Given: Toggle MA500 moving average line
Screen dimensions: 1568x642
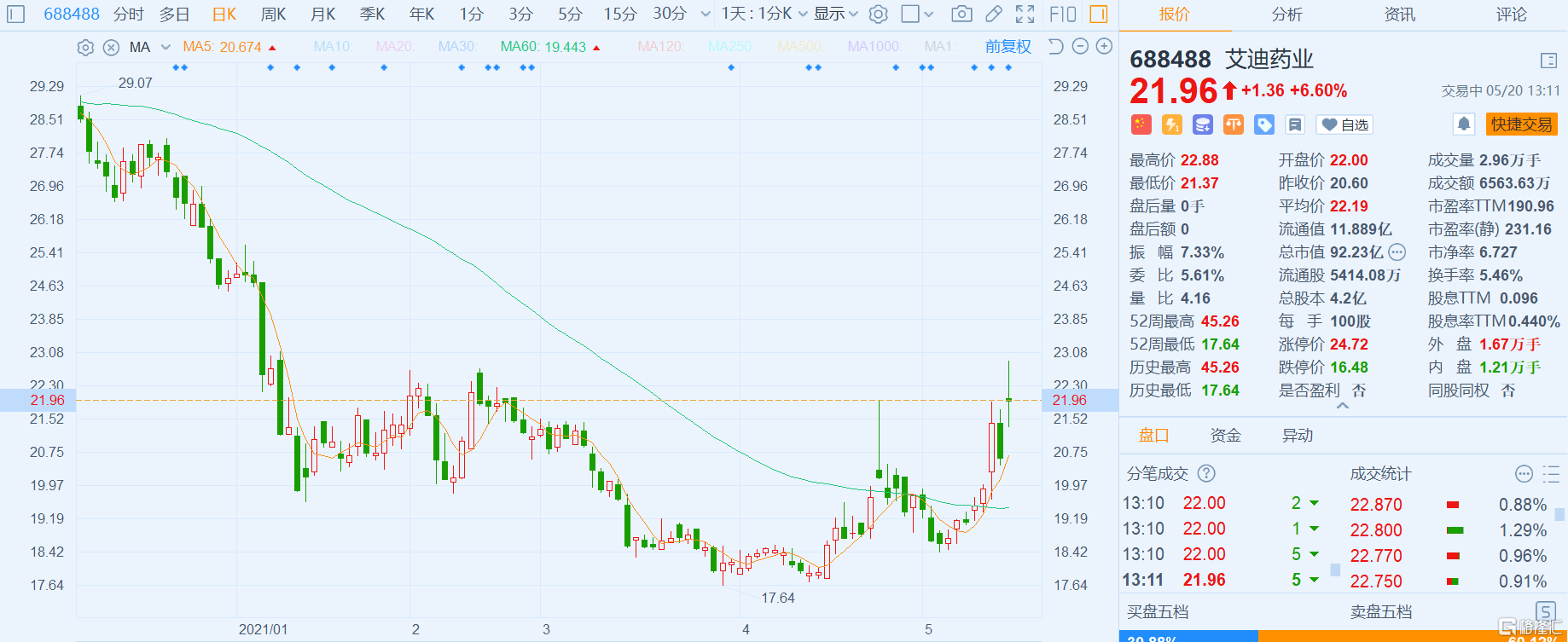Looking at the screenshot, I should tap(800, 47).
